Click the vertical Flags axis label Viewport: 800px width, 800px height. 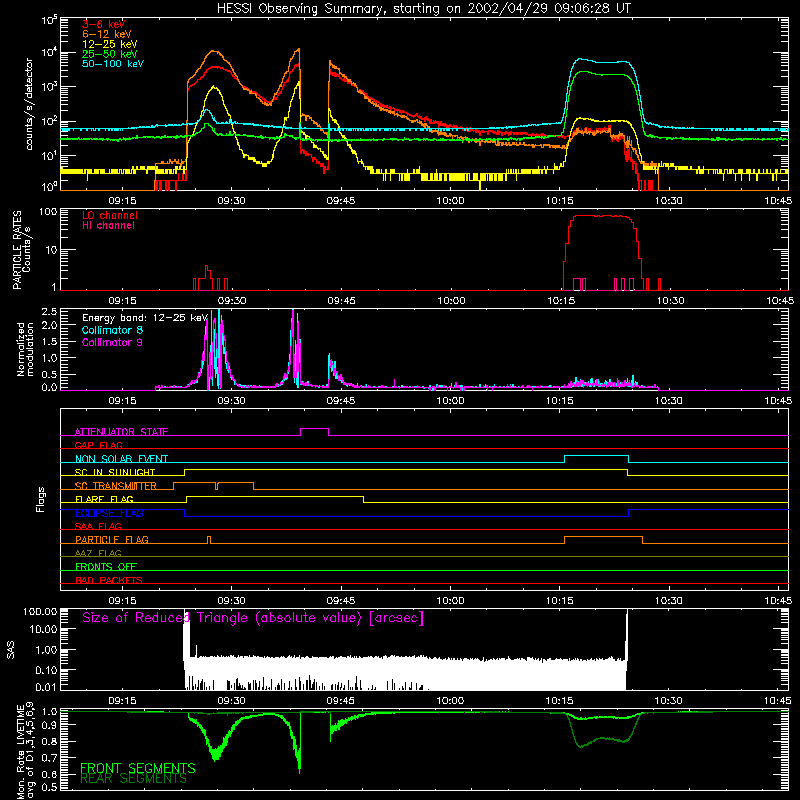click(41, 499)
